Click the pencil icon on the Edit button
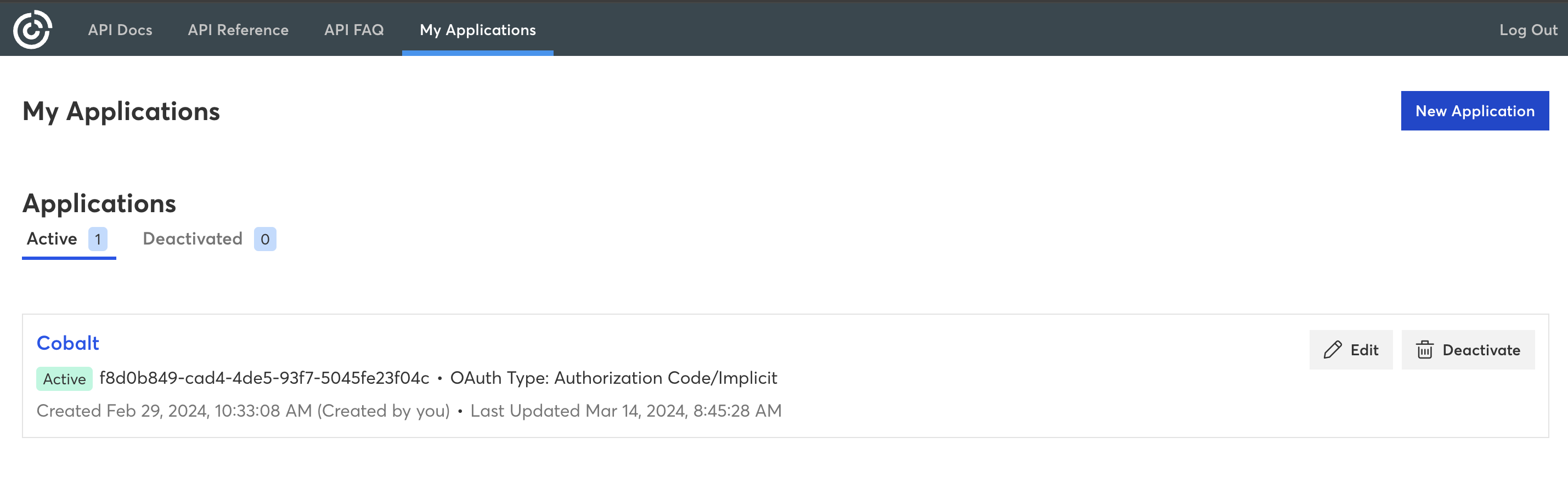This screenshot has width=1568, height=500. [1332, 350]
